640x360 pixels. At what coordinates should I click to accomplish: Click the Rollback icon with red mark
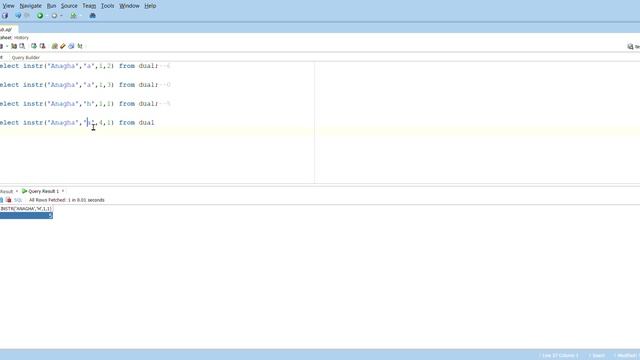coord(42,46)
